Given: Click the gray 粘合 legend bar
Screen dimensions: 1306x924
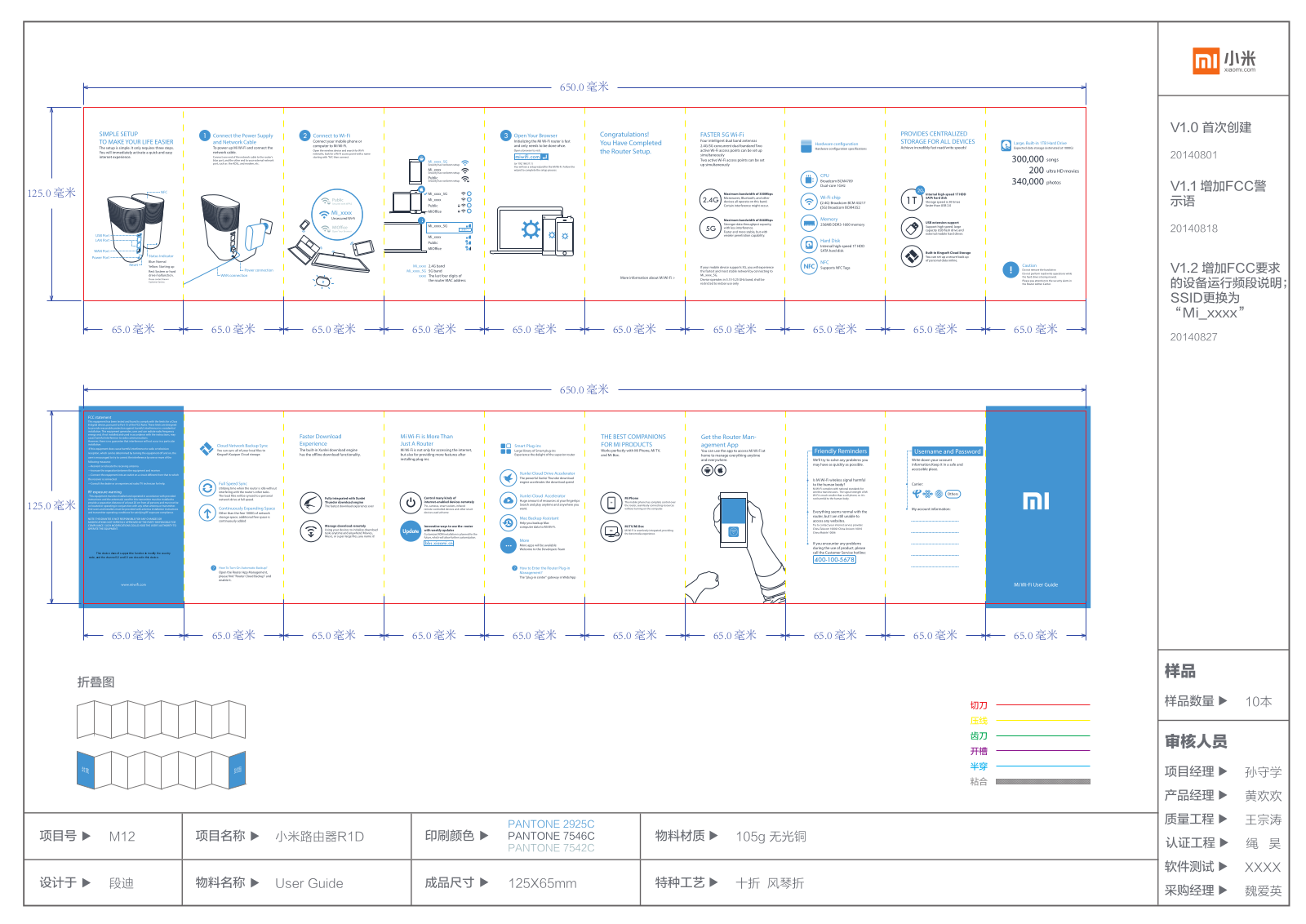Looking at the screenshot, I should pos(1043,782).
